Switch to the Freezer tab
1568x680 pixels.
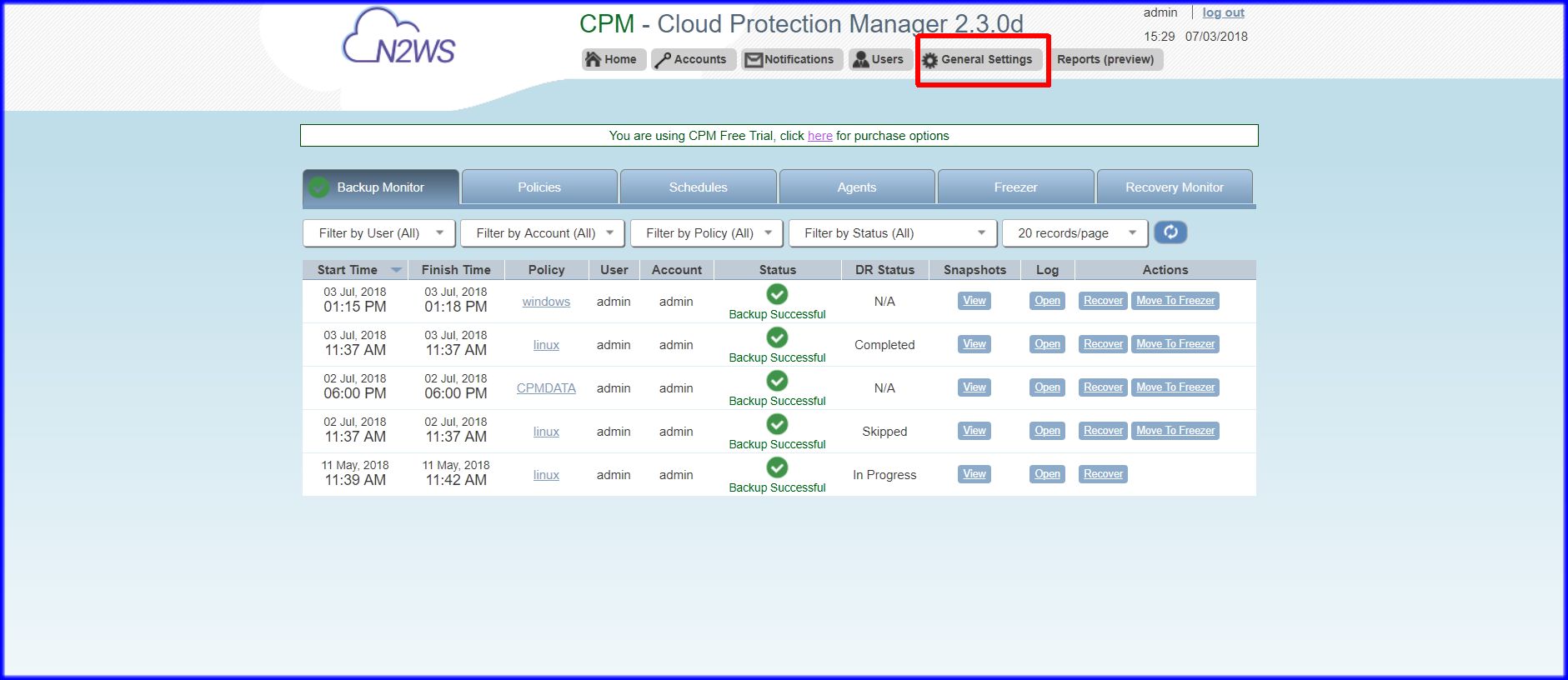1016,187
